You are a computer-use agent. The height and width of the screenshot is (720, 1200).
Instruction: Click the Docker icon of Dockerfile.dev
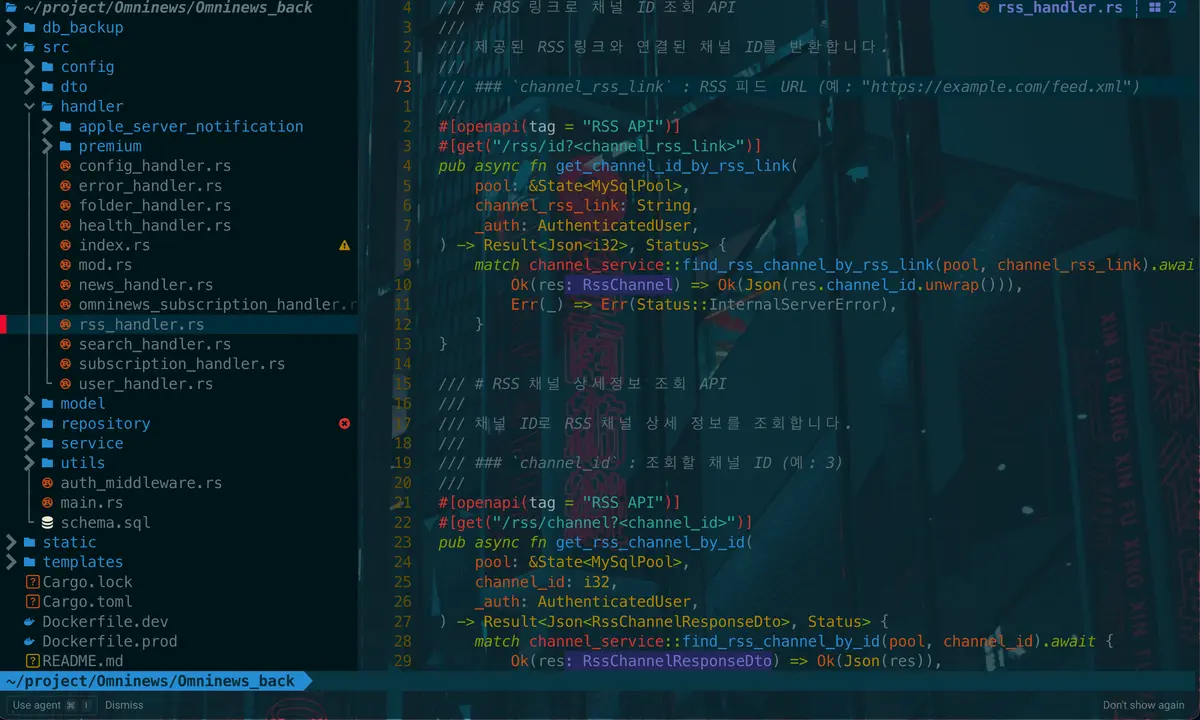click(x=32, y=621)
